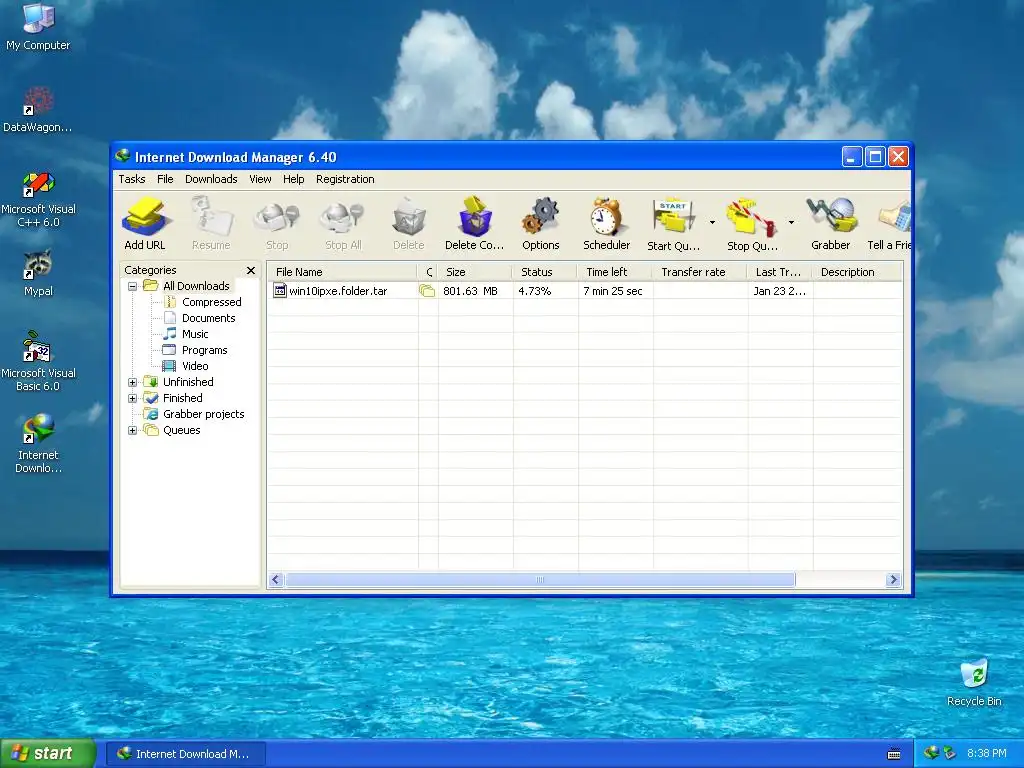Open the Start Queue dropdown arrow
This screenshot has height=768, width=1024.
coord(712,223)
